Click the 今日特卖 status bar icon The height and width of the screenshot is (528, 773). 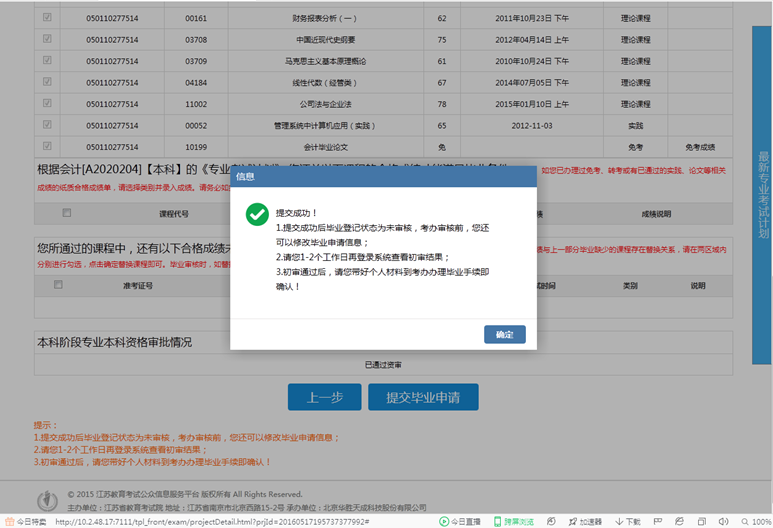[x=26, y=521]
